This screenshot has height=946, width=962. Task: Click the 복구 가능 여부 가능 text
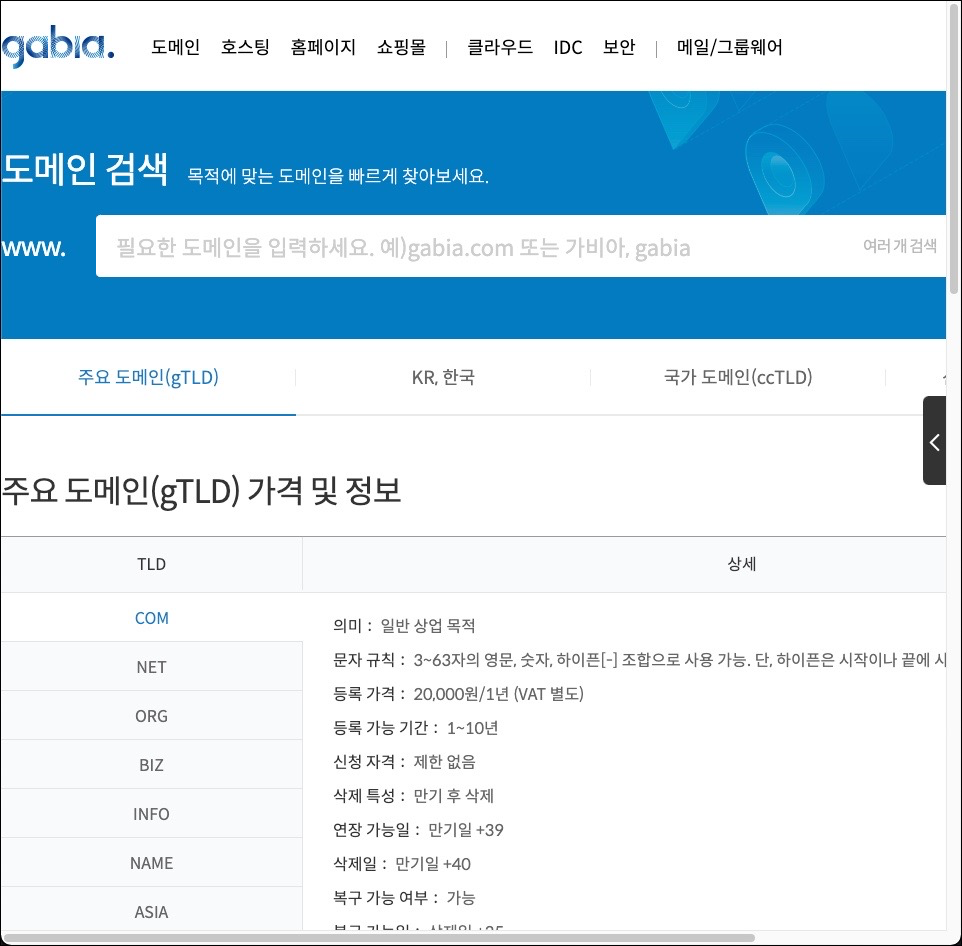[404, 898]
